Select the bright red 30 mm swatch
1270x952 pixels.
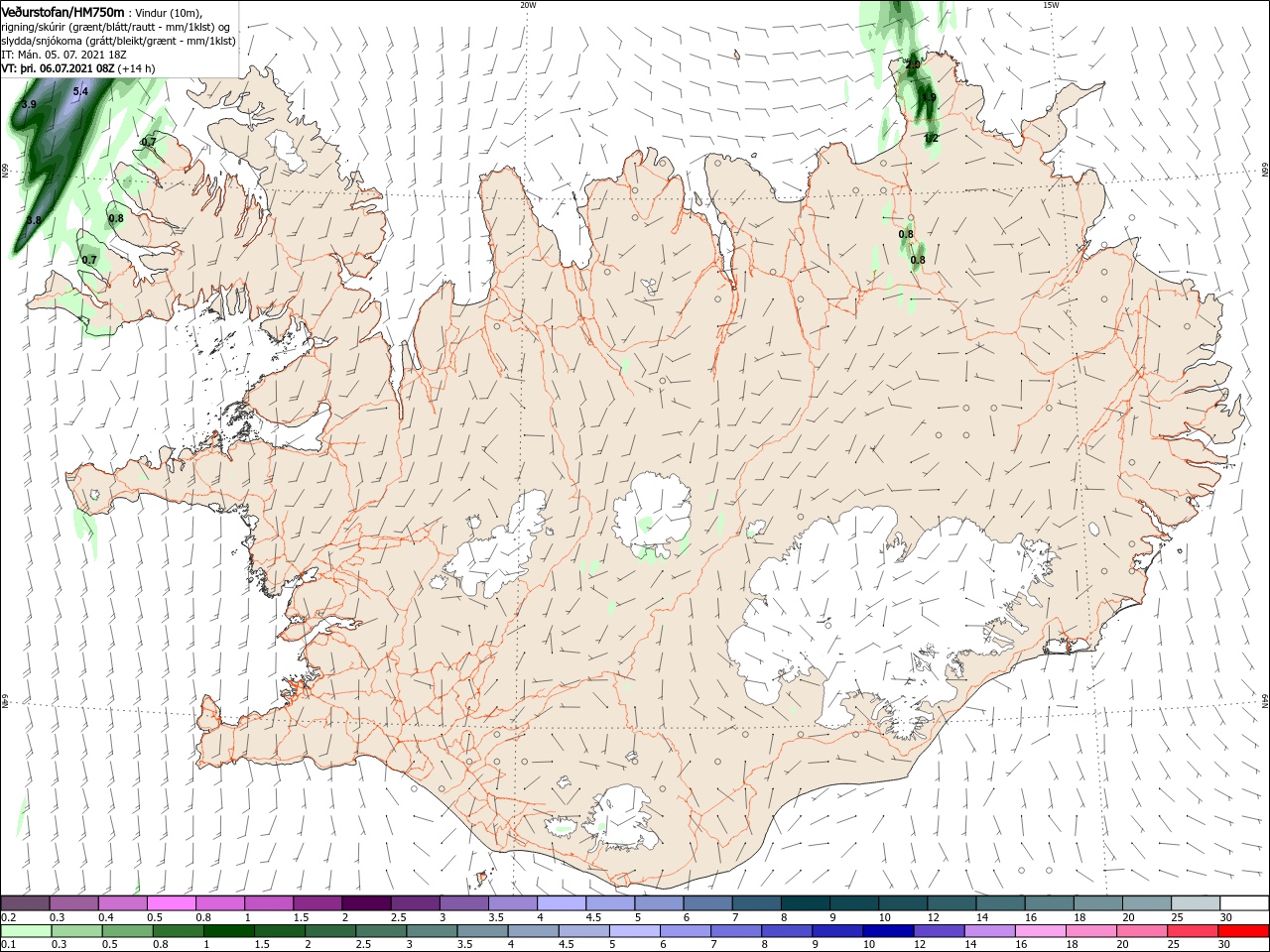point(1243,931)
